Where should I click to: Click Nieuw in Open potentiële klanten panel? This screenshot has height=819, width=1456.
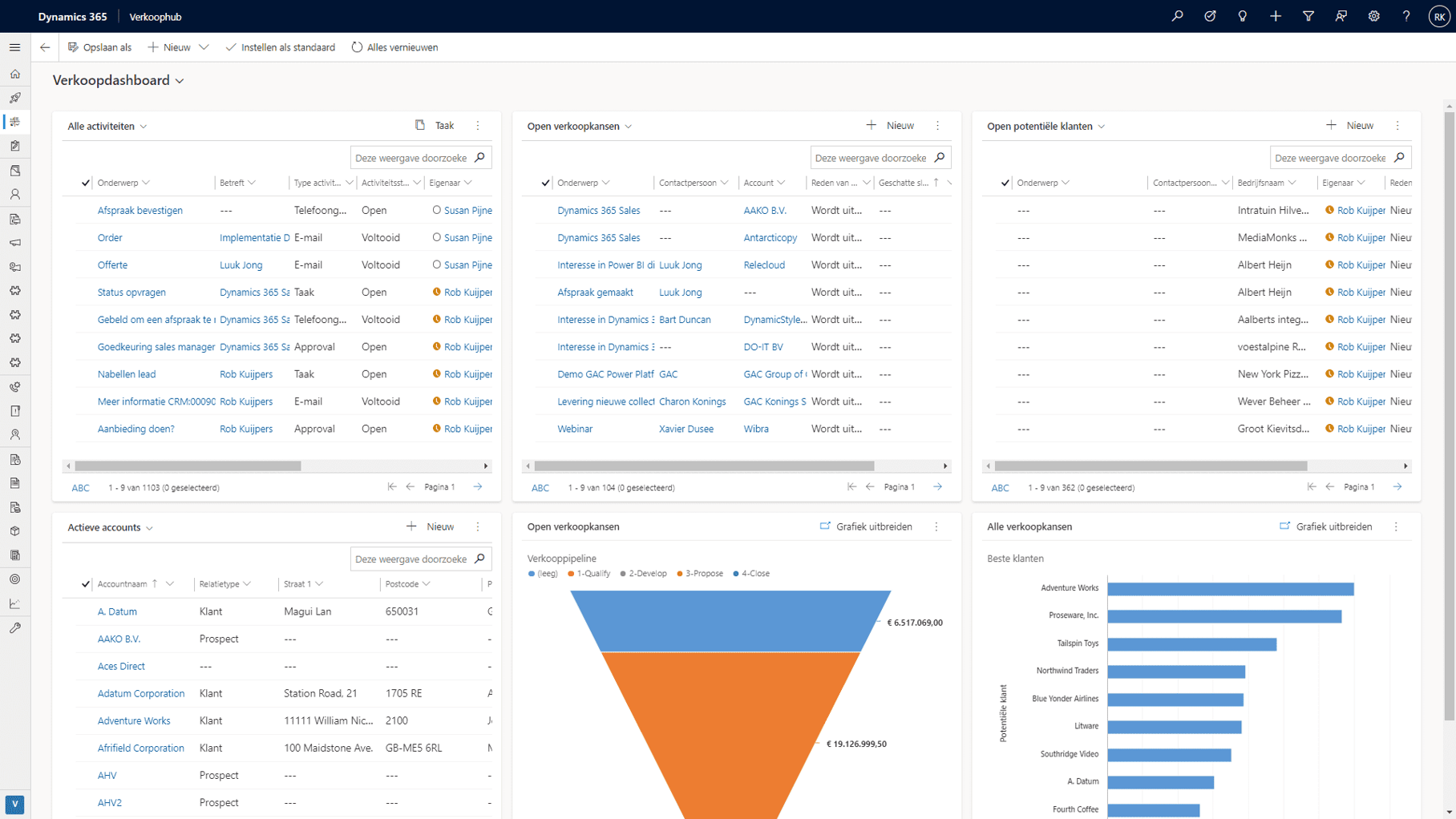(x=1349, y=126)
